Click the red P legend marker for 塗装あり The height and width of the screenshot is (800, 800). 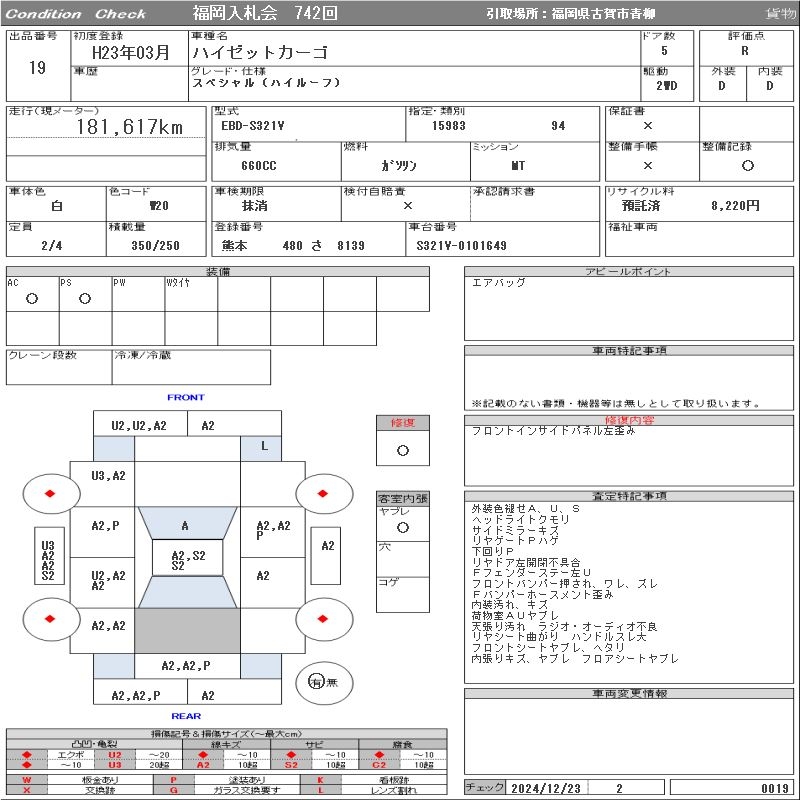pos(173,780)
